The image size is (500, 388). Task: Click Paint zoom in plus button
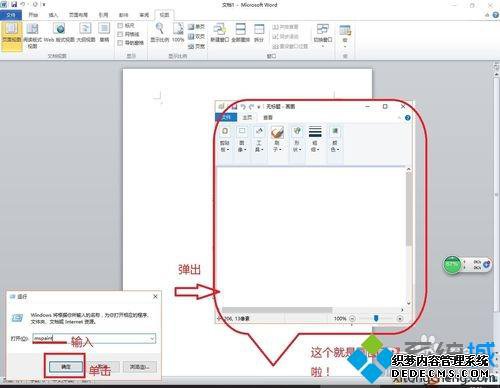coord(400,319)
